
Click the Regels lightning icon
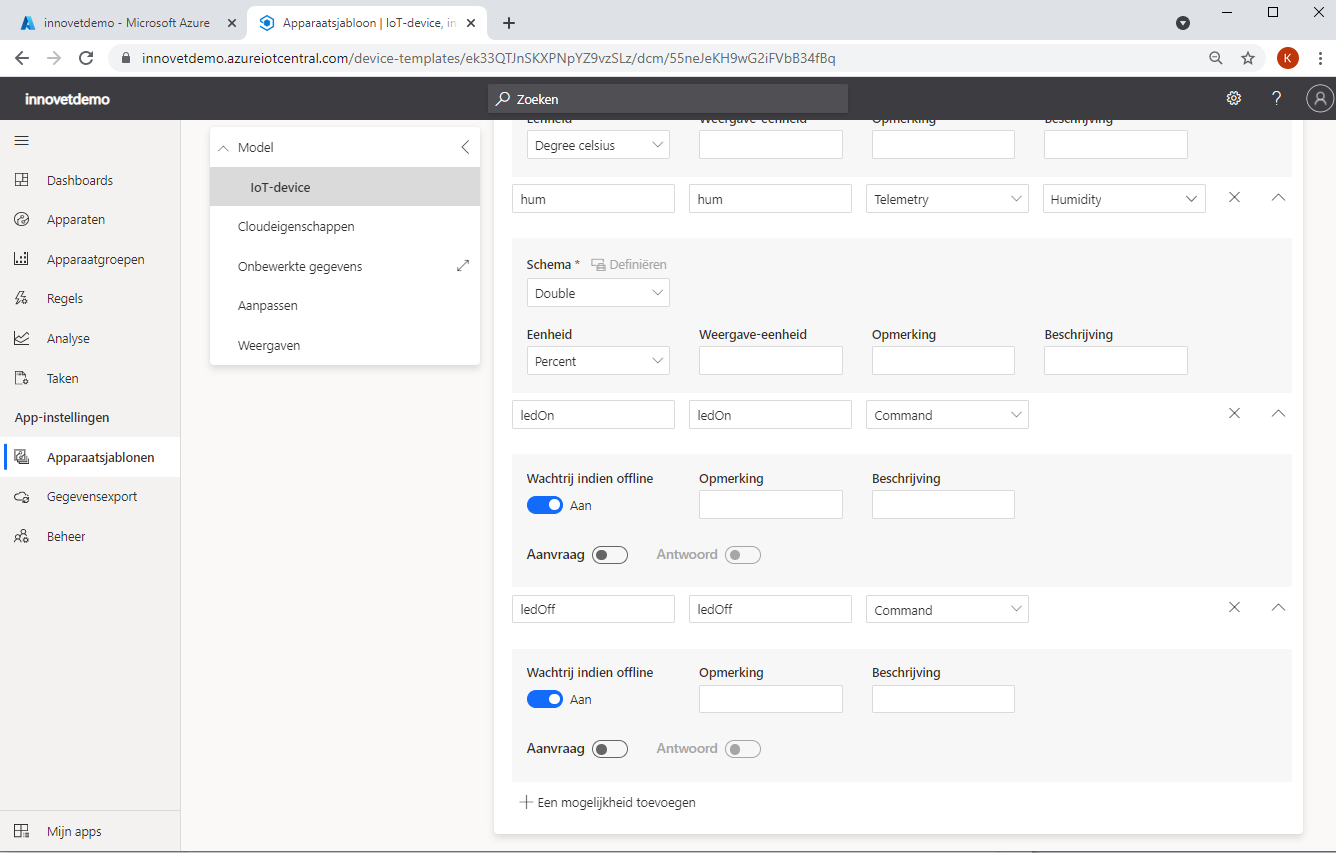point(22,298)
